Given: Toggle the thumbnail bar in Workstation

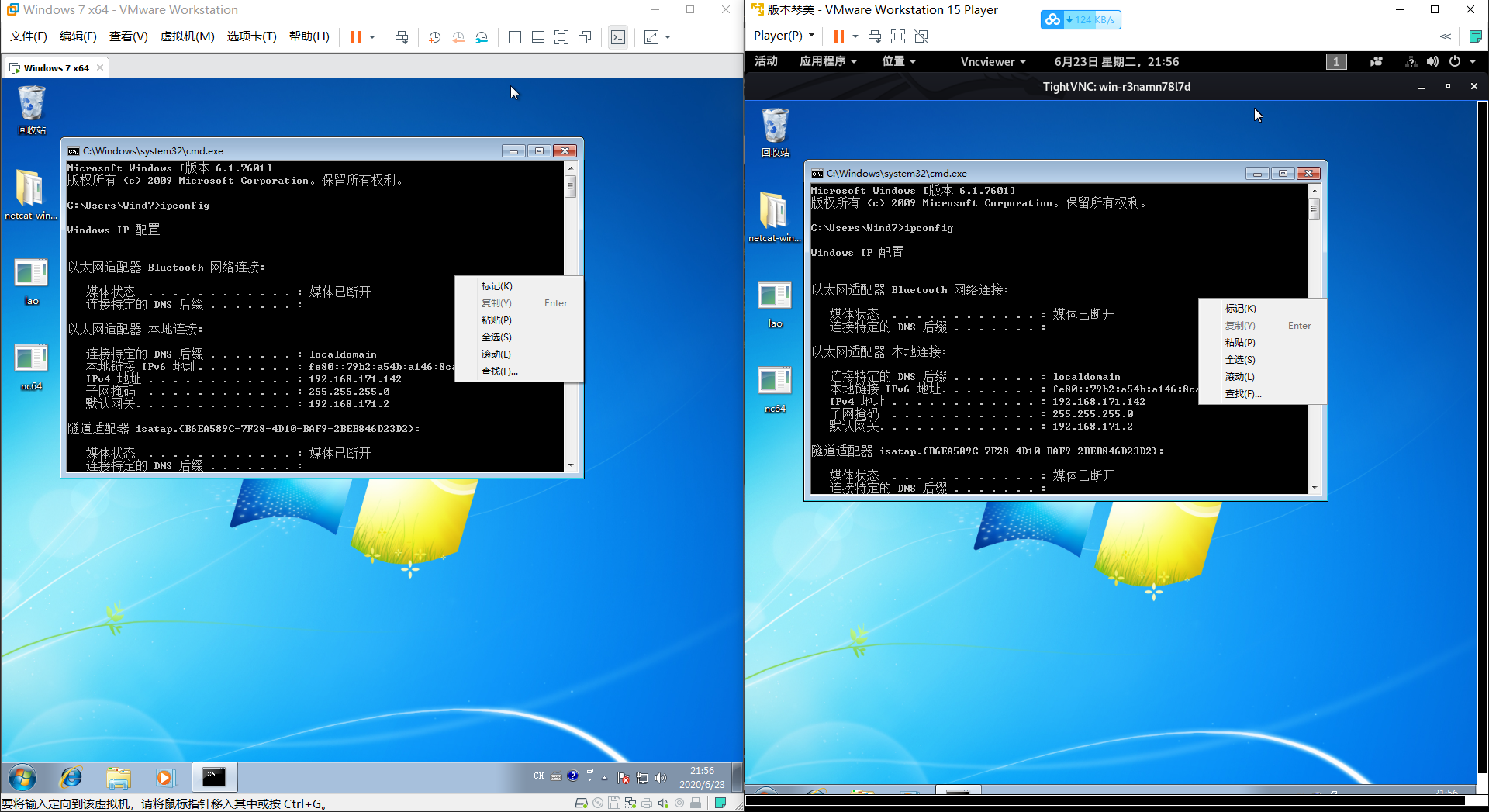Looking at the screenshot, I should [538, 37].
